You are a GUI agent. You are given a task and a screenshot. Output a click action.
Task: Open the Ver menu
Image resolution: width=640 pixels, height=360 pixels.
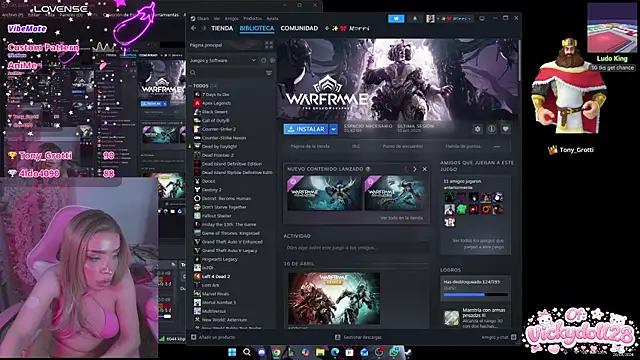click(217, 18)
